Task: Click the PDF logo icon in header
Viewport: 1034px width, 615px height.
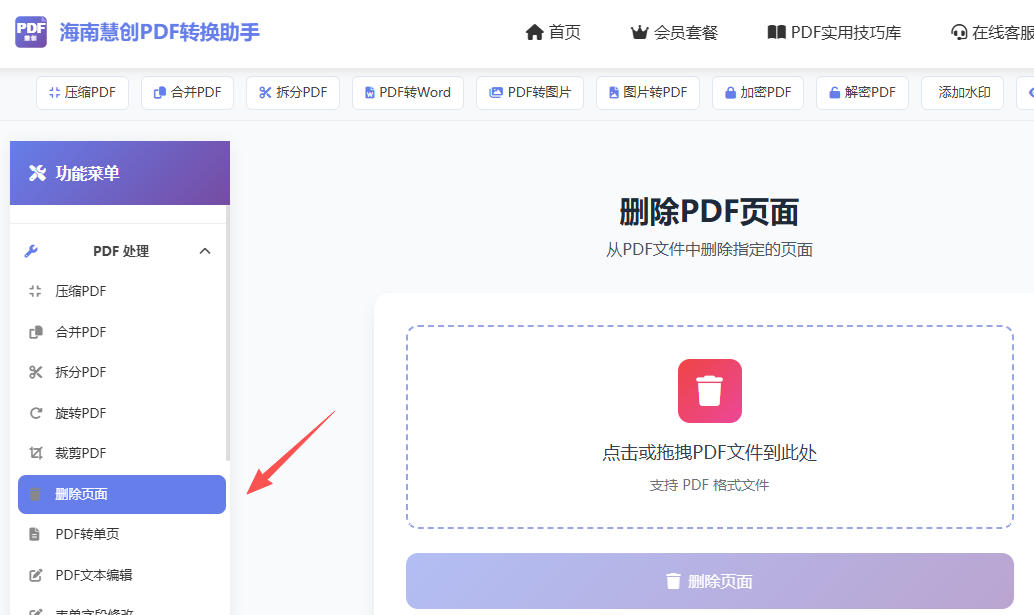Action: point(31,32)
